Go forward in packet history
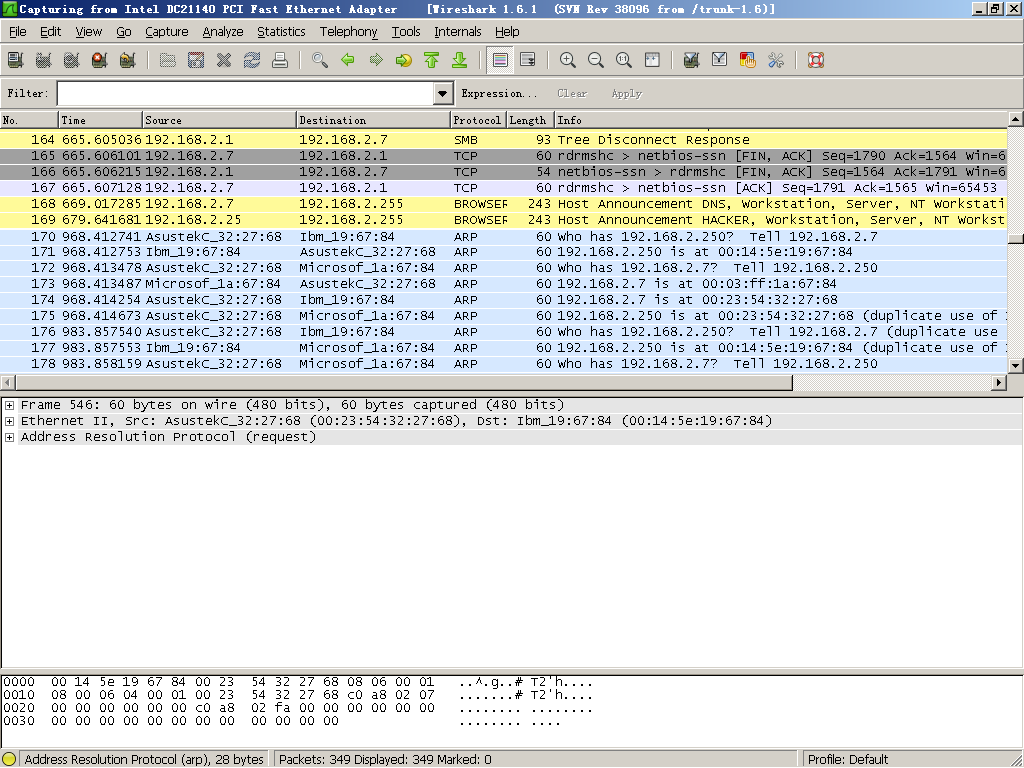Viewport: 1024px width, 768px height. [376, 60]
